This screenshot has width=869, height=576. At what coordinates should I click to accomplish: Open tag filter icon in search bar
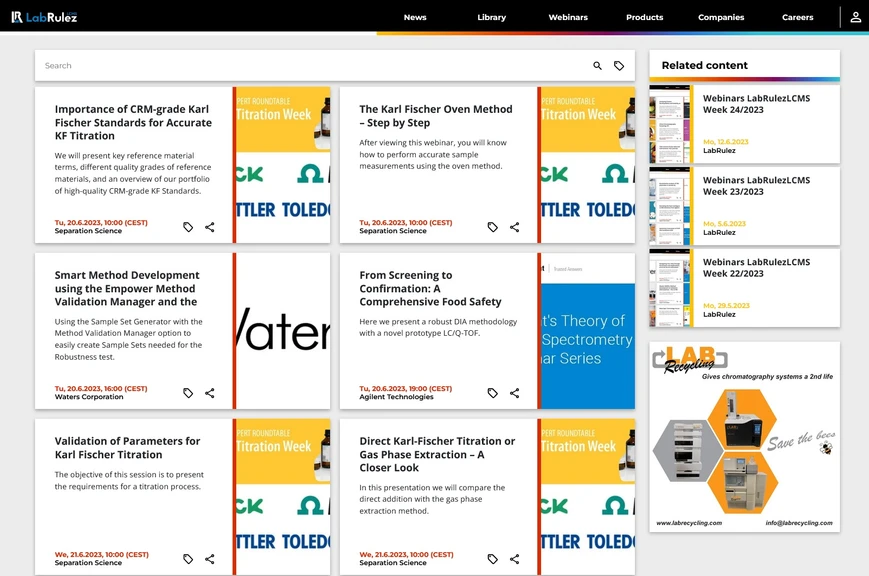coord(619,66)
